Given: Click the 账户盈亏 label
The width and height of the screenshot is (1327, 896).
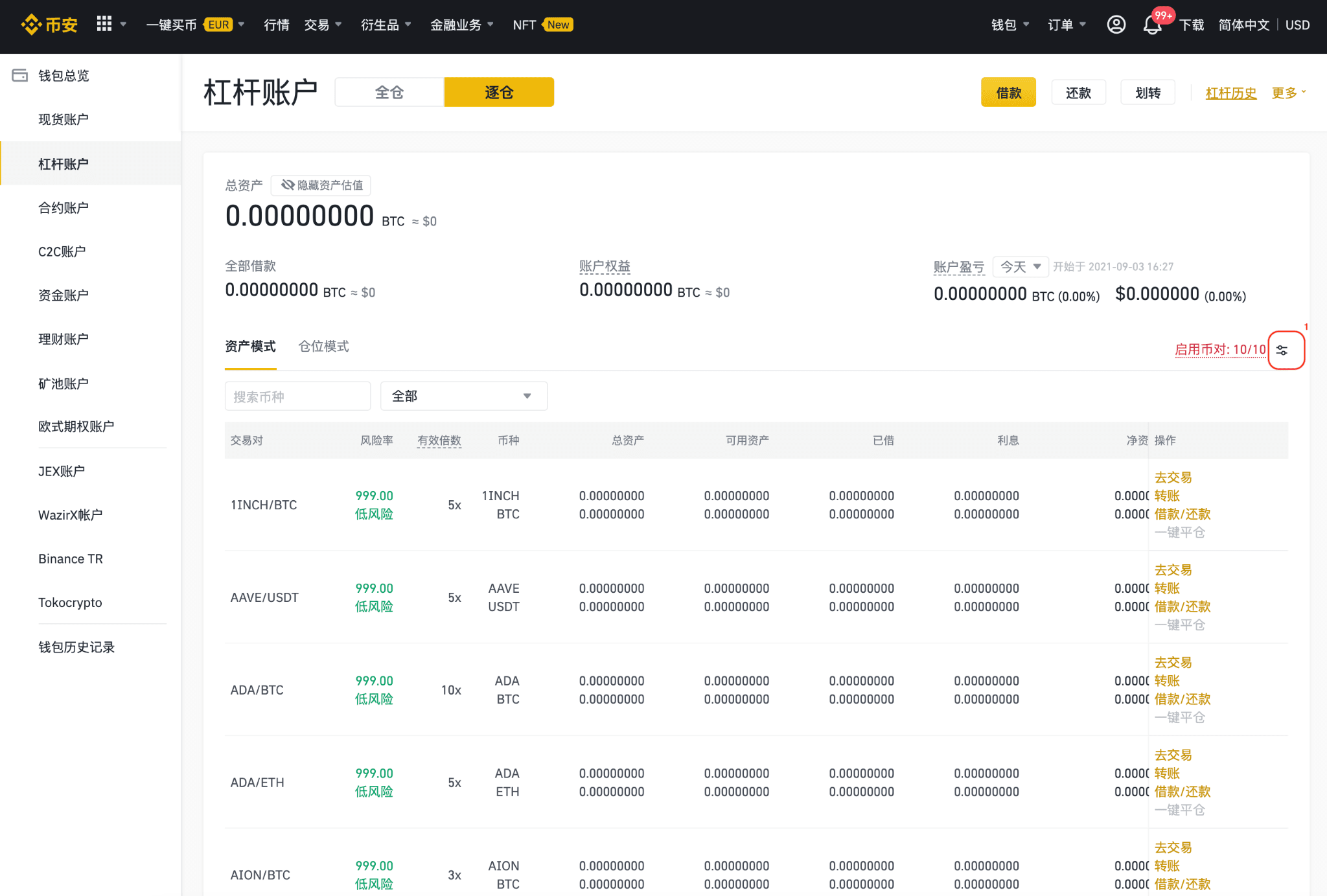Looking at the screenshot, I should [x=959, y=267].
